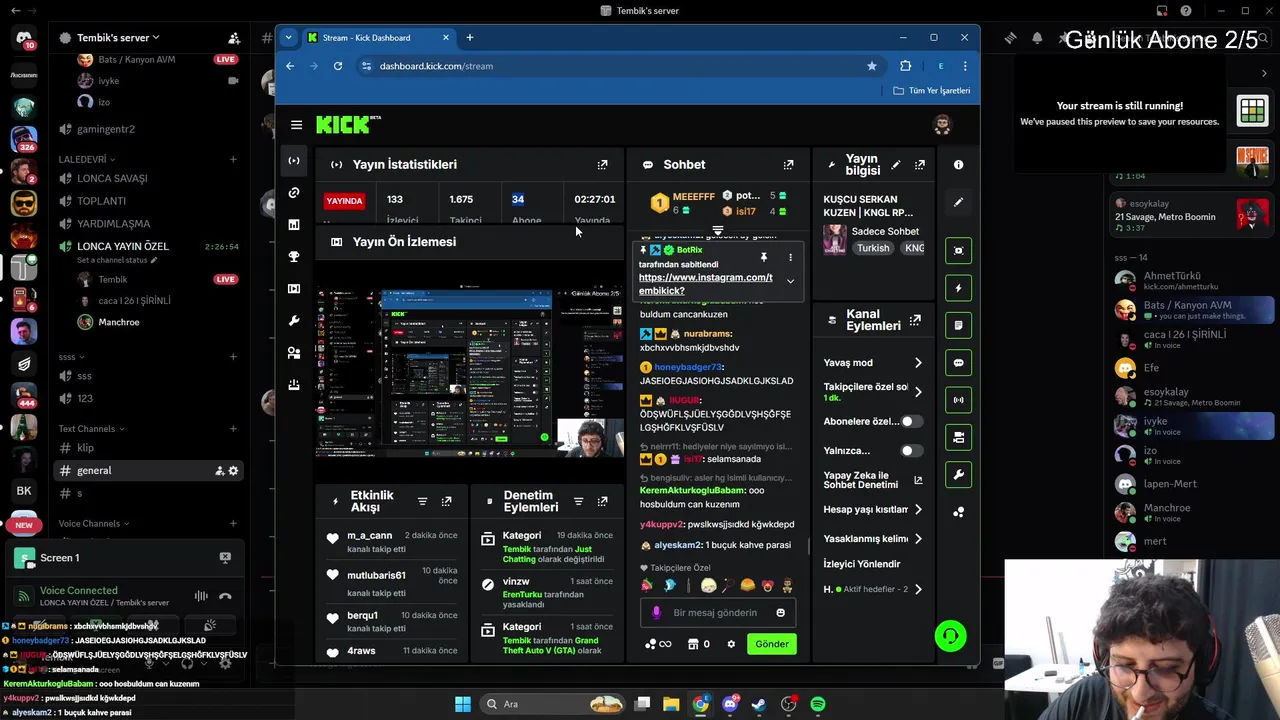Open Steam from the taskbar
The height and width of the screenshot is (720, 1280).
(759, 704)
